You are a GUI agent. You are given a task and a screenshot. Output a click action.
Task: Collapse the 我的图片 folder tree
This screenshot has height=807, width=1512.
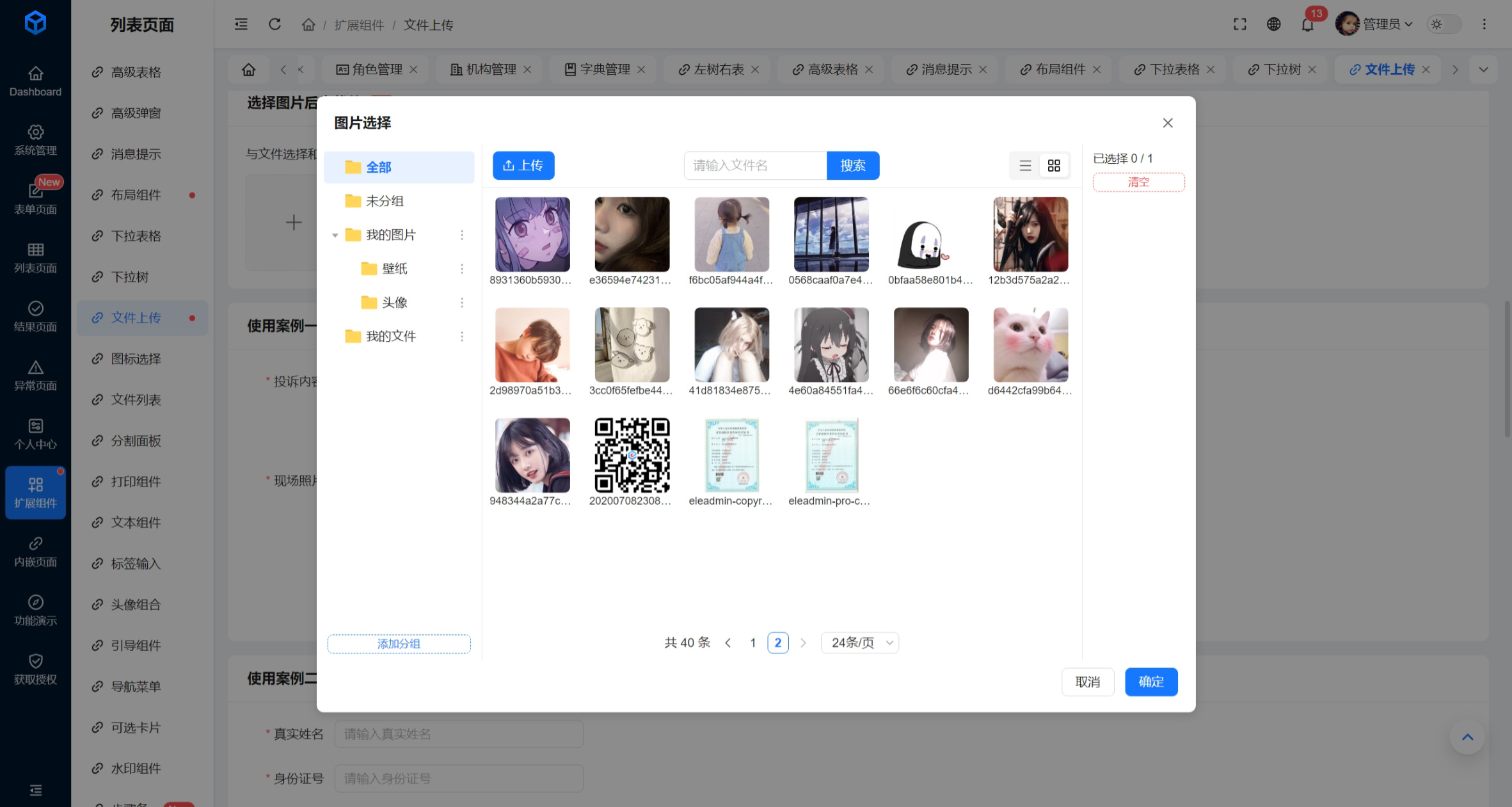tap(335, 235)
